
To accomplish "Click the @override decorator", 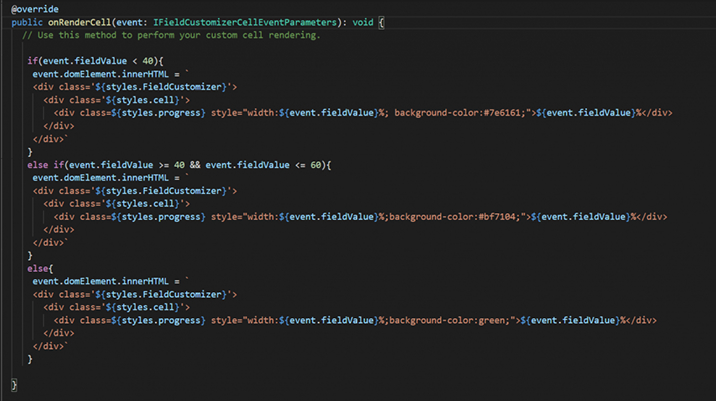I will point(35,9).
